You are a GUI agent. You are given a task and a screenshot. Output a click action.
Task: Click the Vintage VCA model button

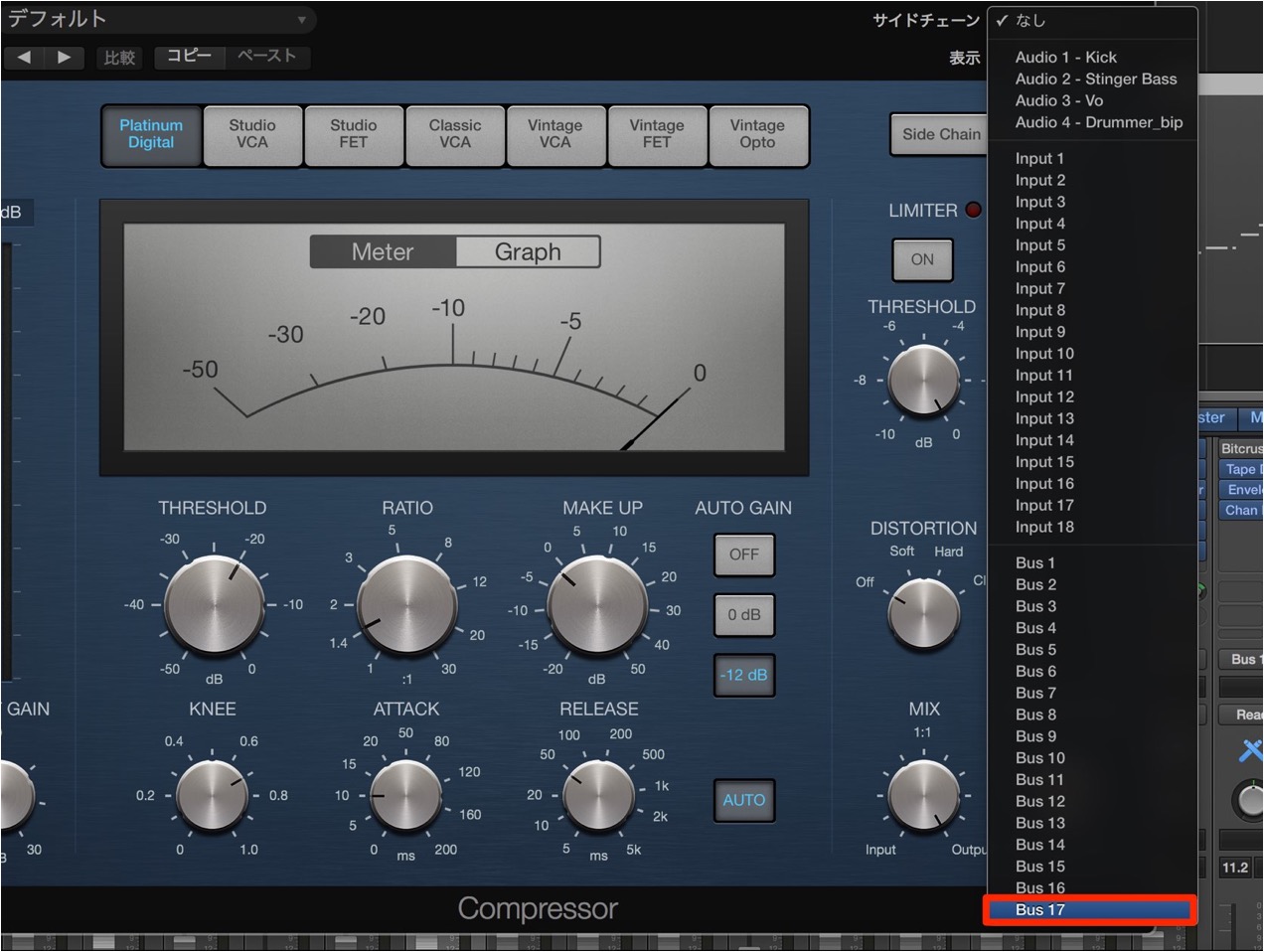point(555,134)
